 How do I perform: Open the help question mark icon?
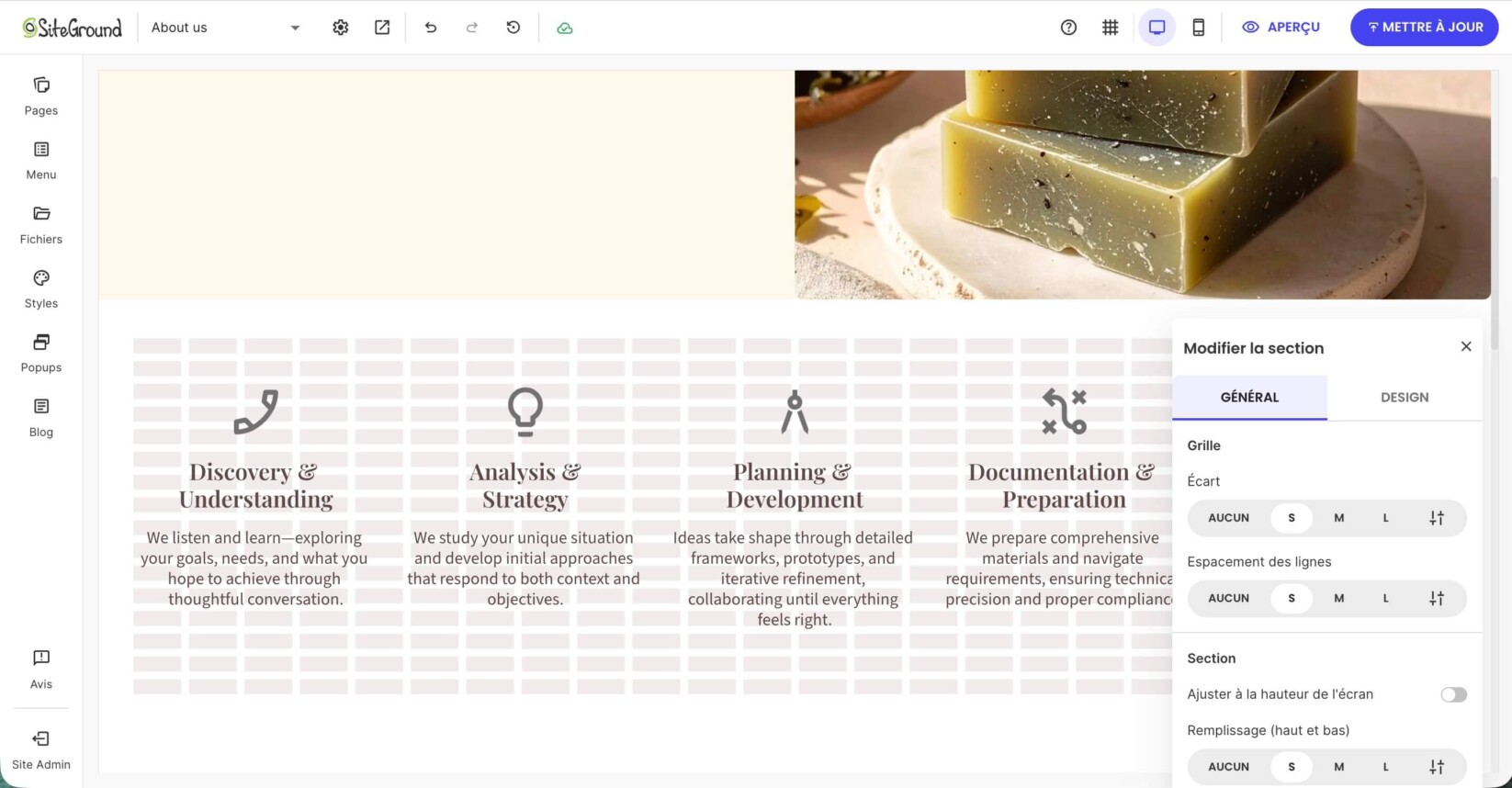point(1068,28)
